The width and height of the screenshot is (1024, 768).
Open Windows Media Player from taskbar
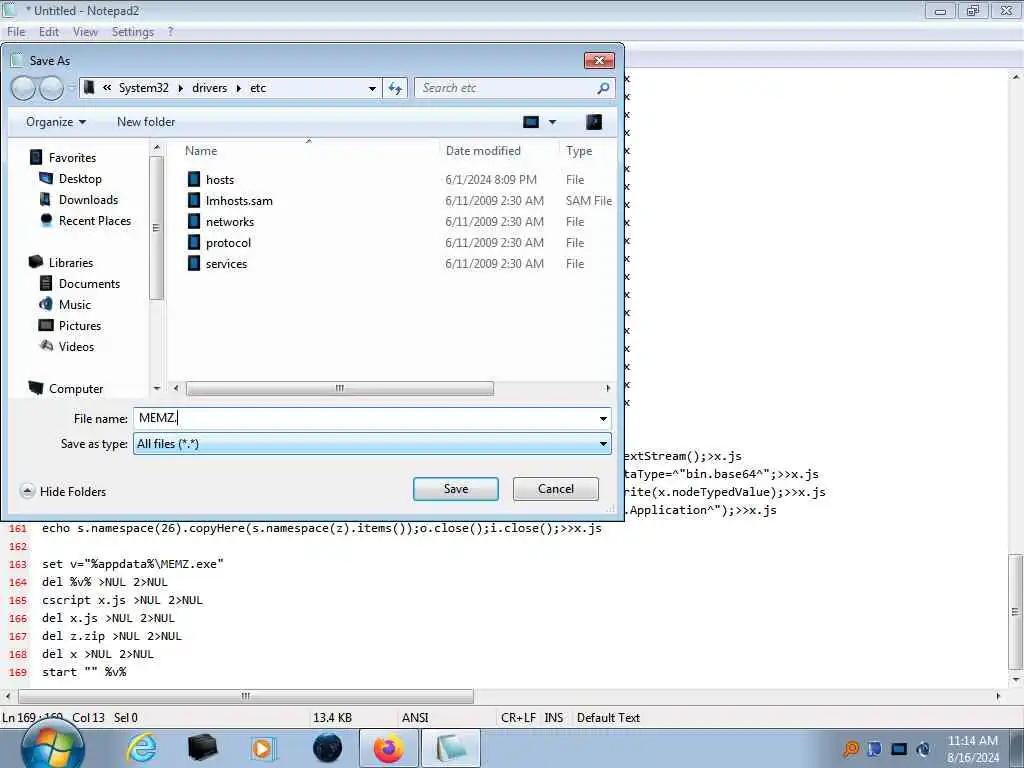tap(263, 748)
